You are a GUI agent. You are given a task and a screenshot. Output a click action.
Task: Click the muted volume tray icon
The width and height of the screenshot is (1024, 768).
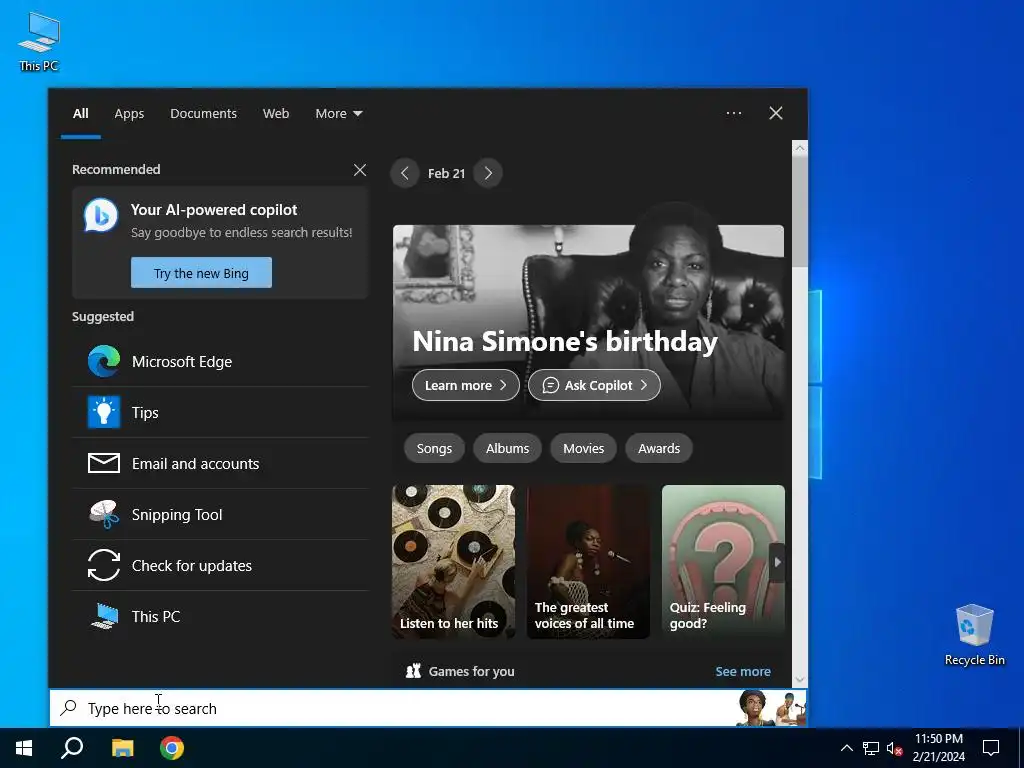tap(894, 748)
